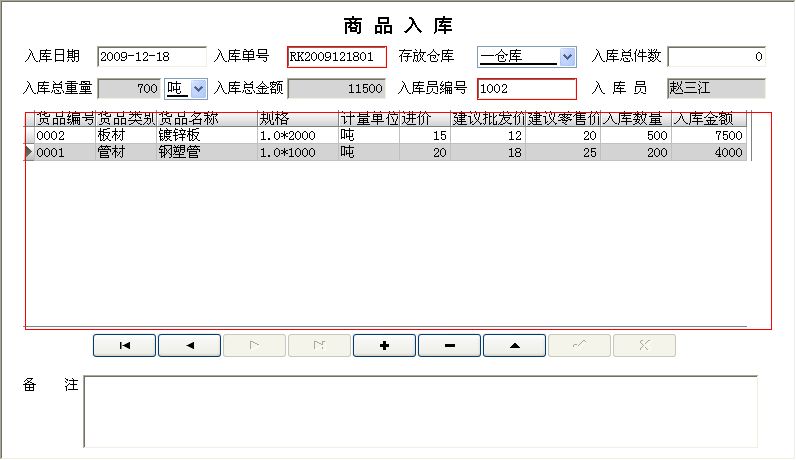Image resolution: width=796 pixels, height=460 pixels.
Task: Insert new record with plus button
Action: [384, 345]
